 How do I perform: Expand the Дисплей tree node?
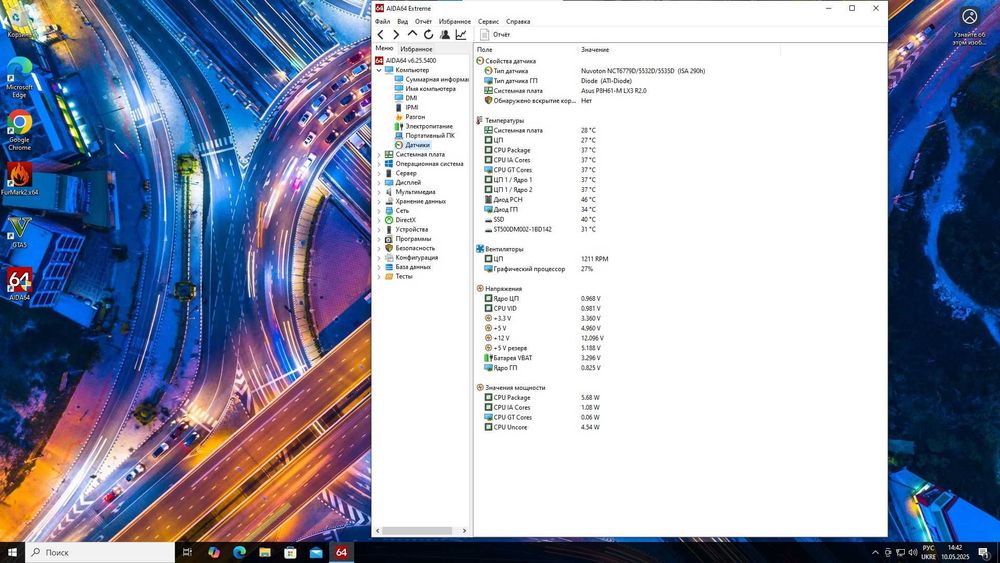click(x=379, y=182)
